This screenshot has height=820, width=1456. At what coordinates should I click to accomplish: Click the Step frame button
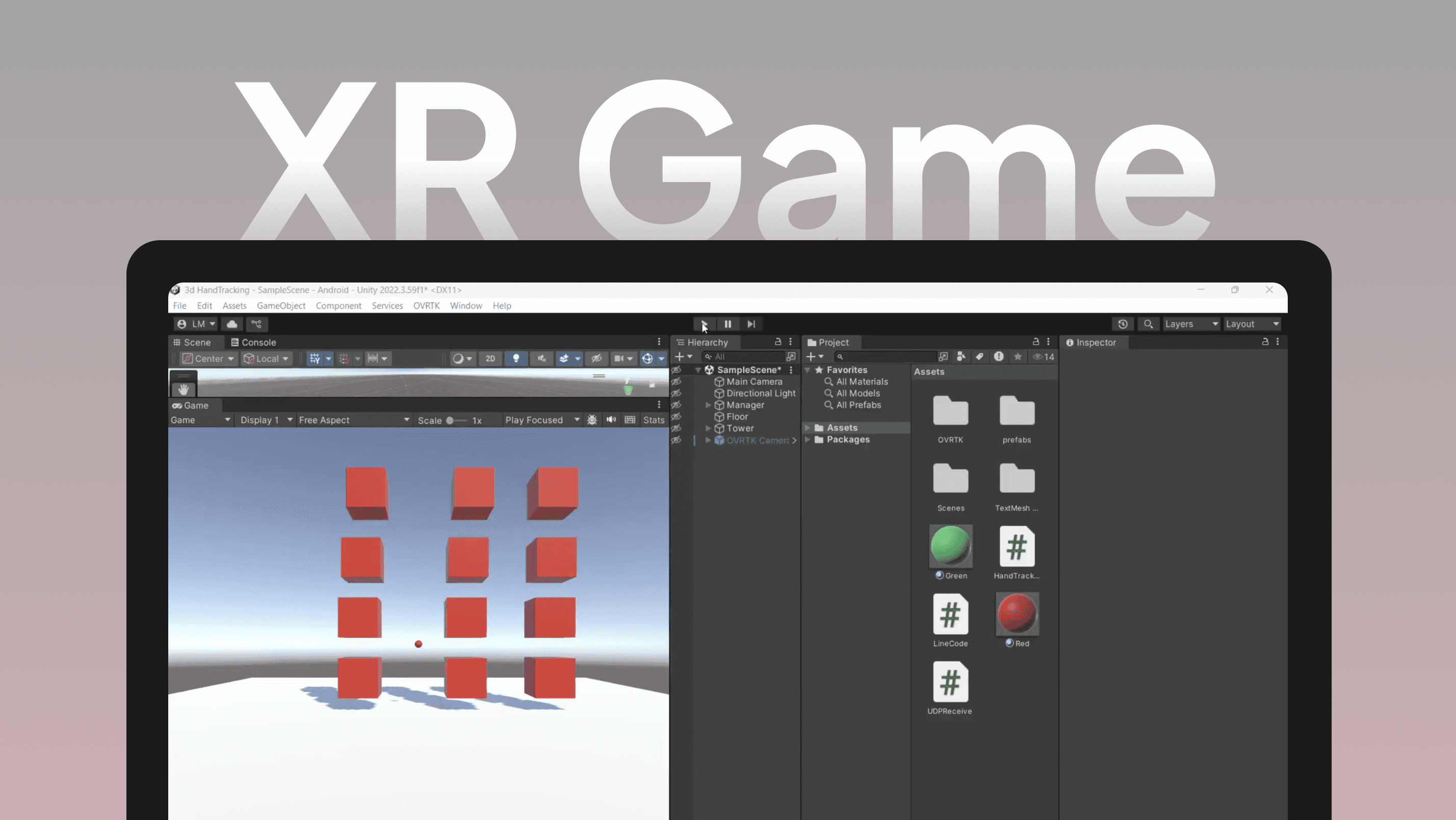[750, 324]
